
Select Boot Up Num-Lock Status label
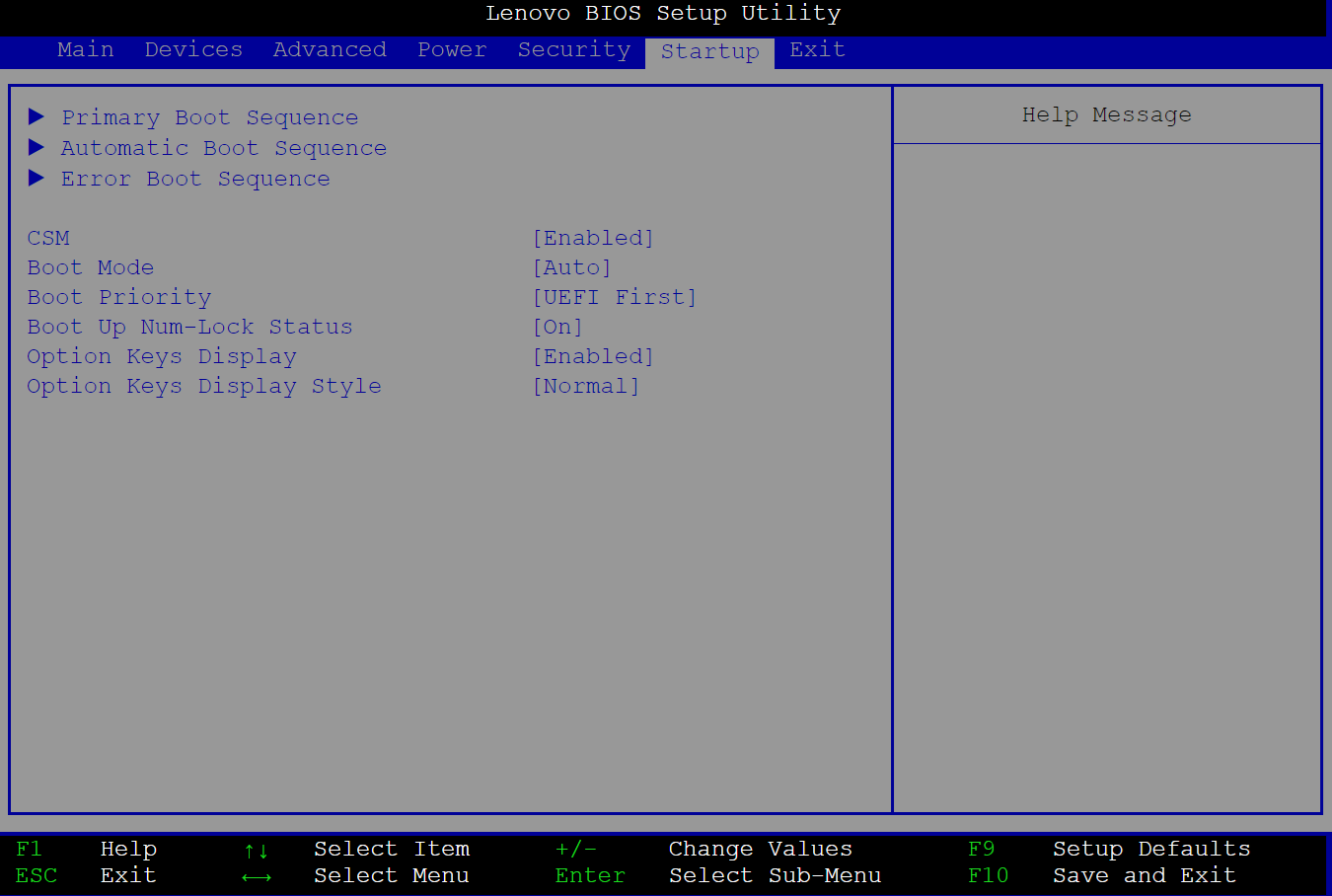(189, 327)
